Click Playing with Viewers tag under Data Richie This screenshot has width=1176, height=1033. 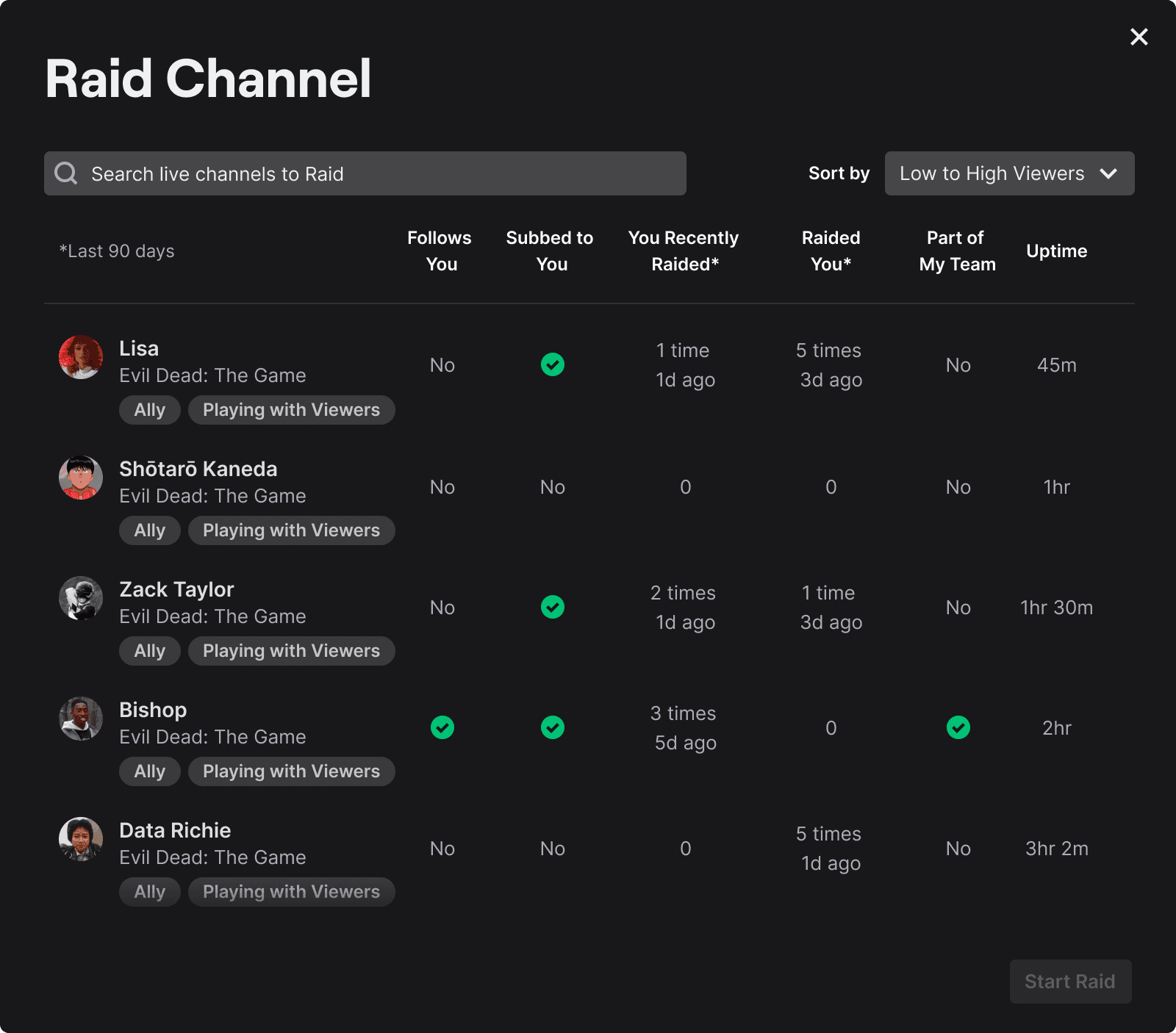point(292,892)
